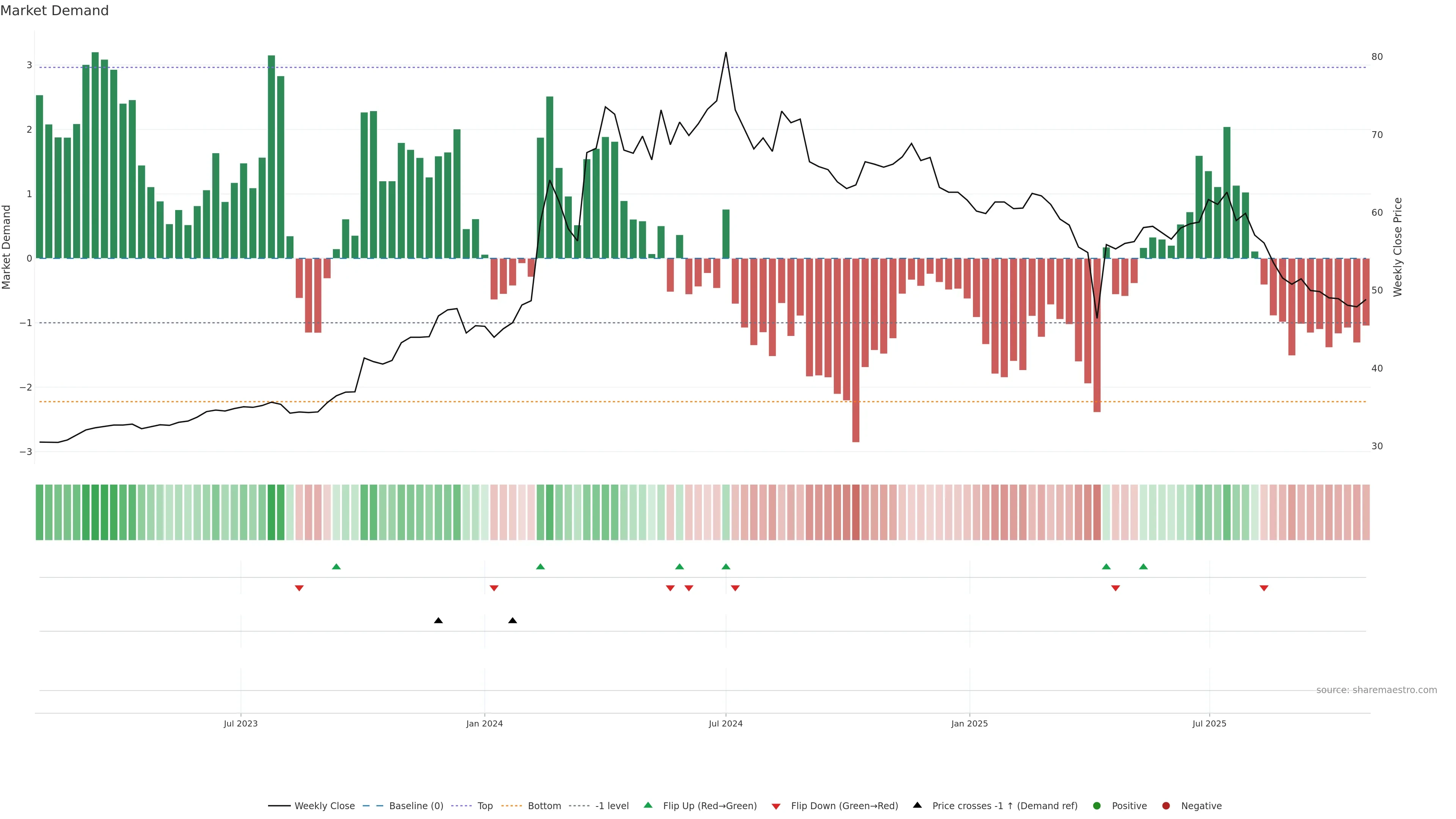The width and height of the screenshot is (1456, 819).
Task: Click the second black price-cross triangle marker
Action: pos(513,621)
